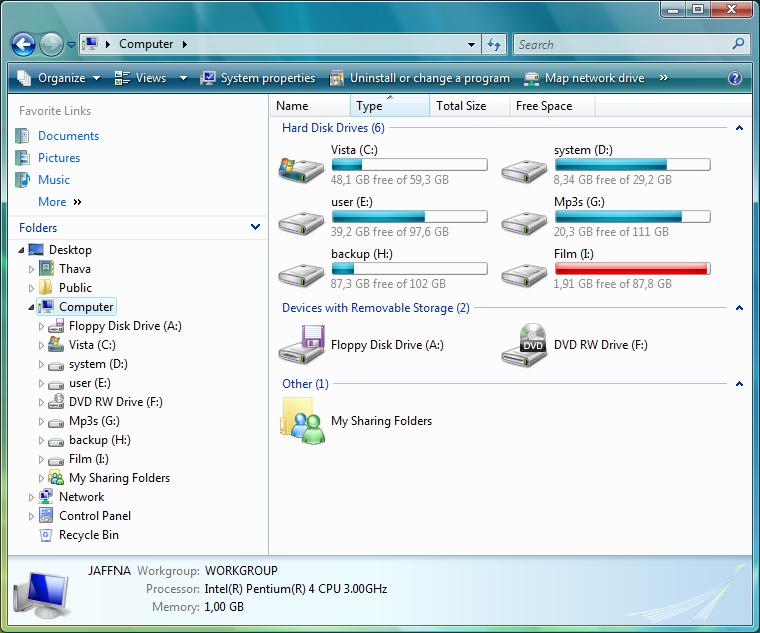The width and height of the screenshot is (760, 633).
Task: Click the Control Panel tree icon
Action: pyautogui.click(x=46, y=516)
